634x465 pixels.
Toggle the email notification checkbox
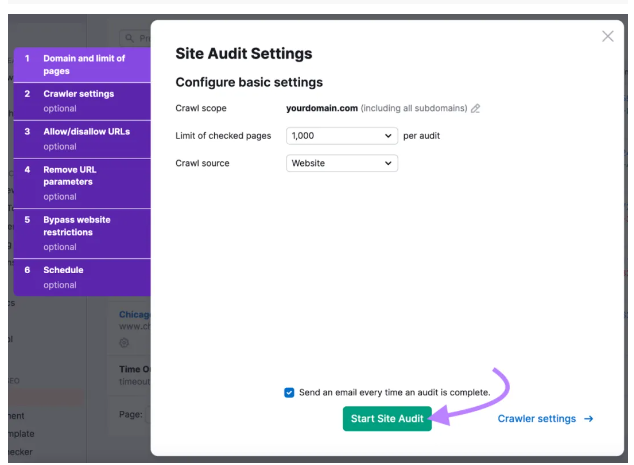click(x=289, y=393)
